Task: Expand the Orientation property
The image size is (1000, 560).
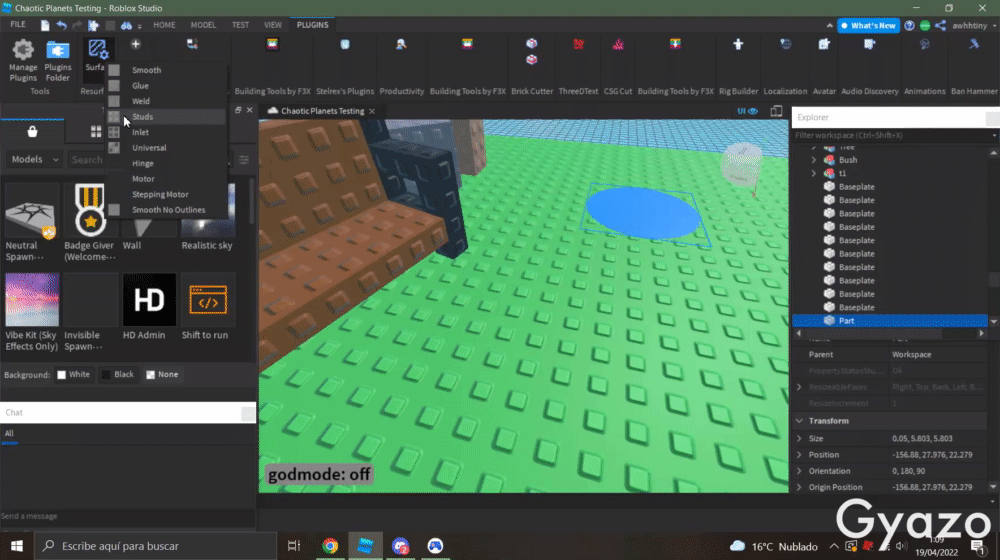Action: pos(799,471)
